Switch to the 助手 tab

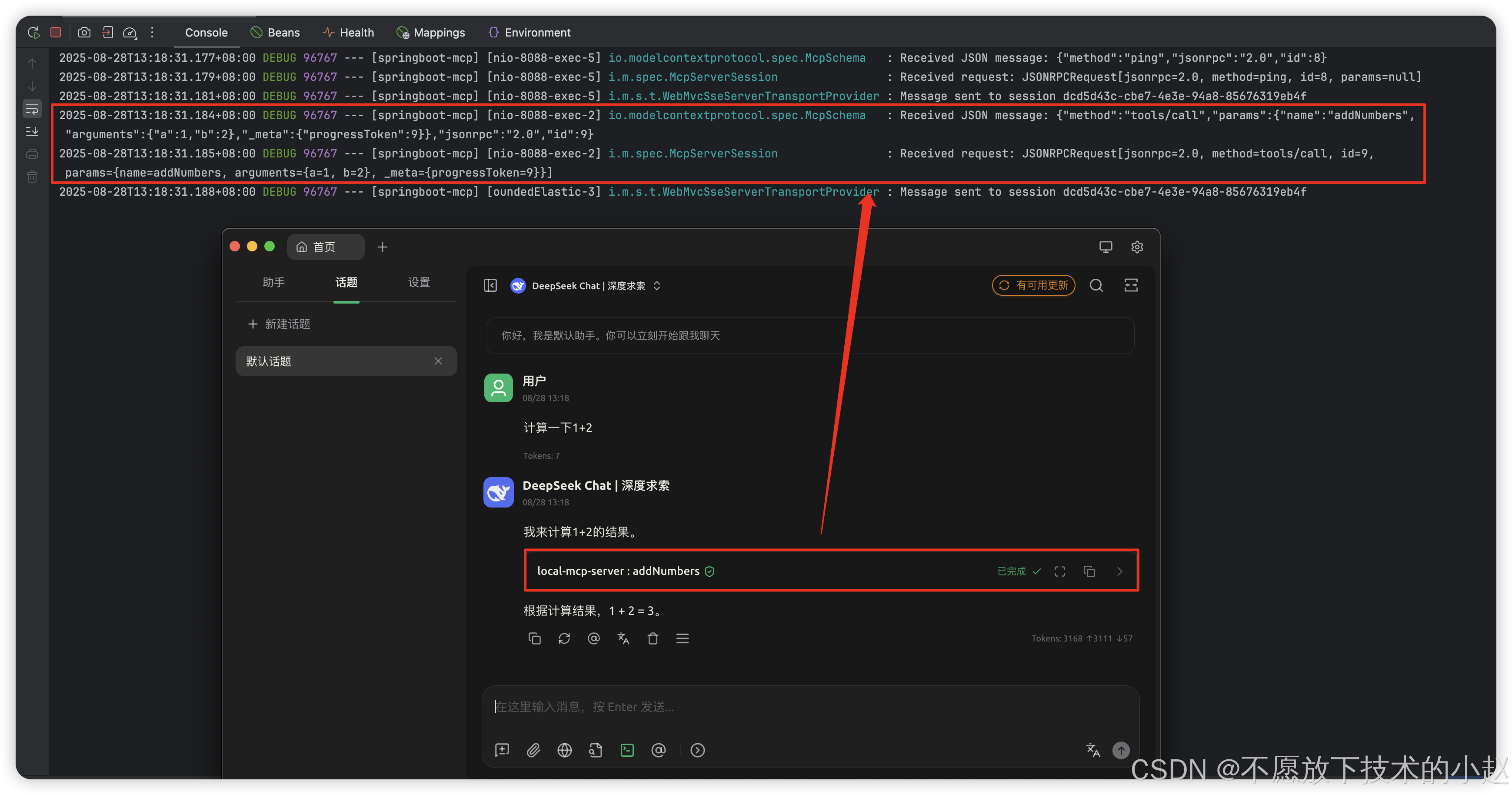click(x=273, y=282)
